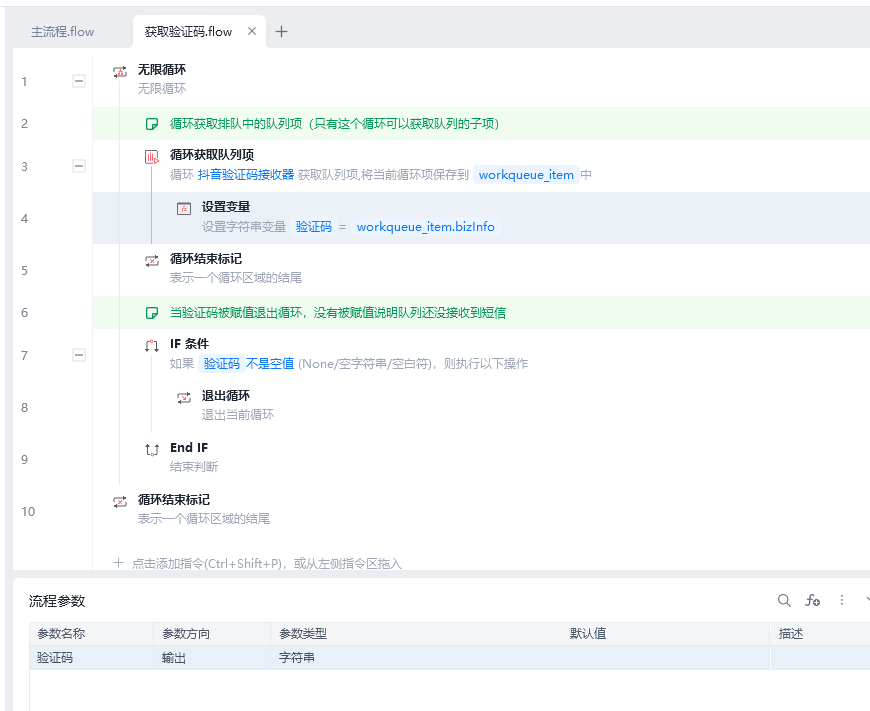
Task: Click the 无限循环 loop icon
Action: 120,71
